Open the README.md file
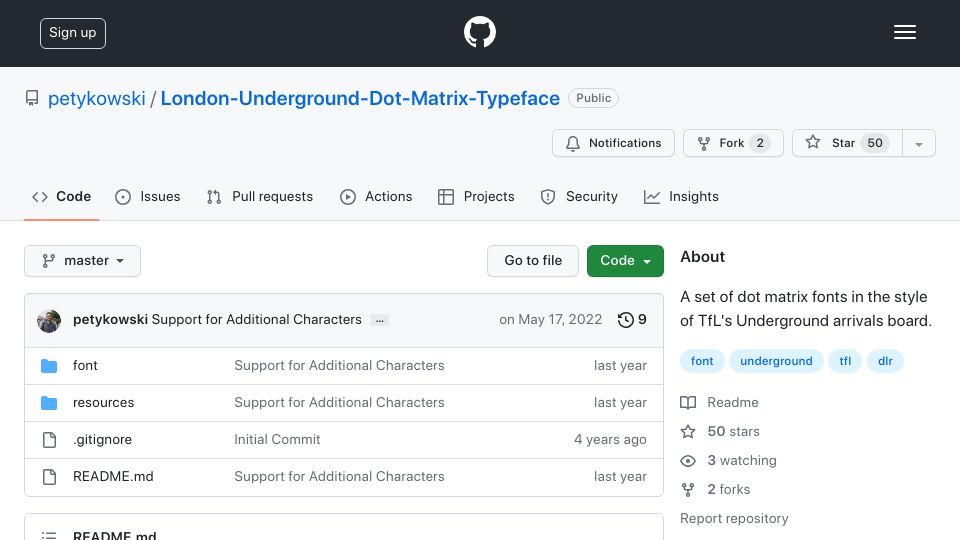This screenshot has width=960, height=540. click(x=113, y=476)
